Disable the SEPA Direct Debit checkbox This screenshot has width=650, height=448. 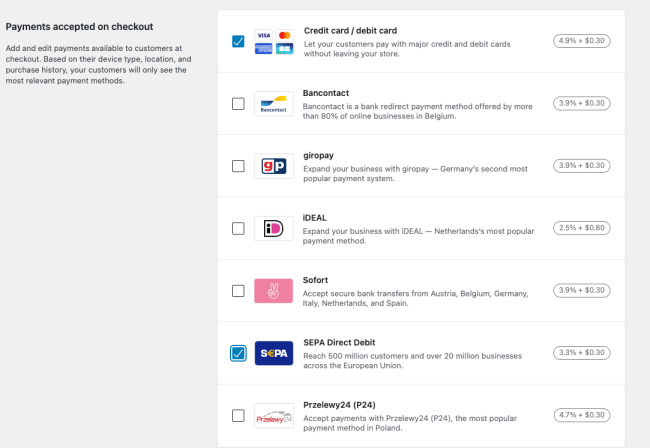(238, 353)
